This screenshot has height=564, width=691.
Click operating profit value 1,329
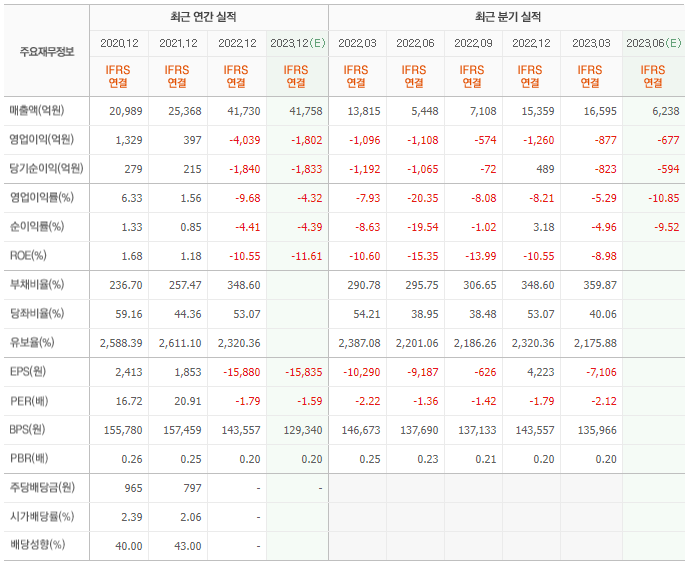click(129, 140)
